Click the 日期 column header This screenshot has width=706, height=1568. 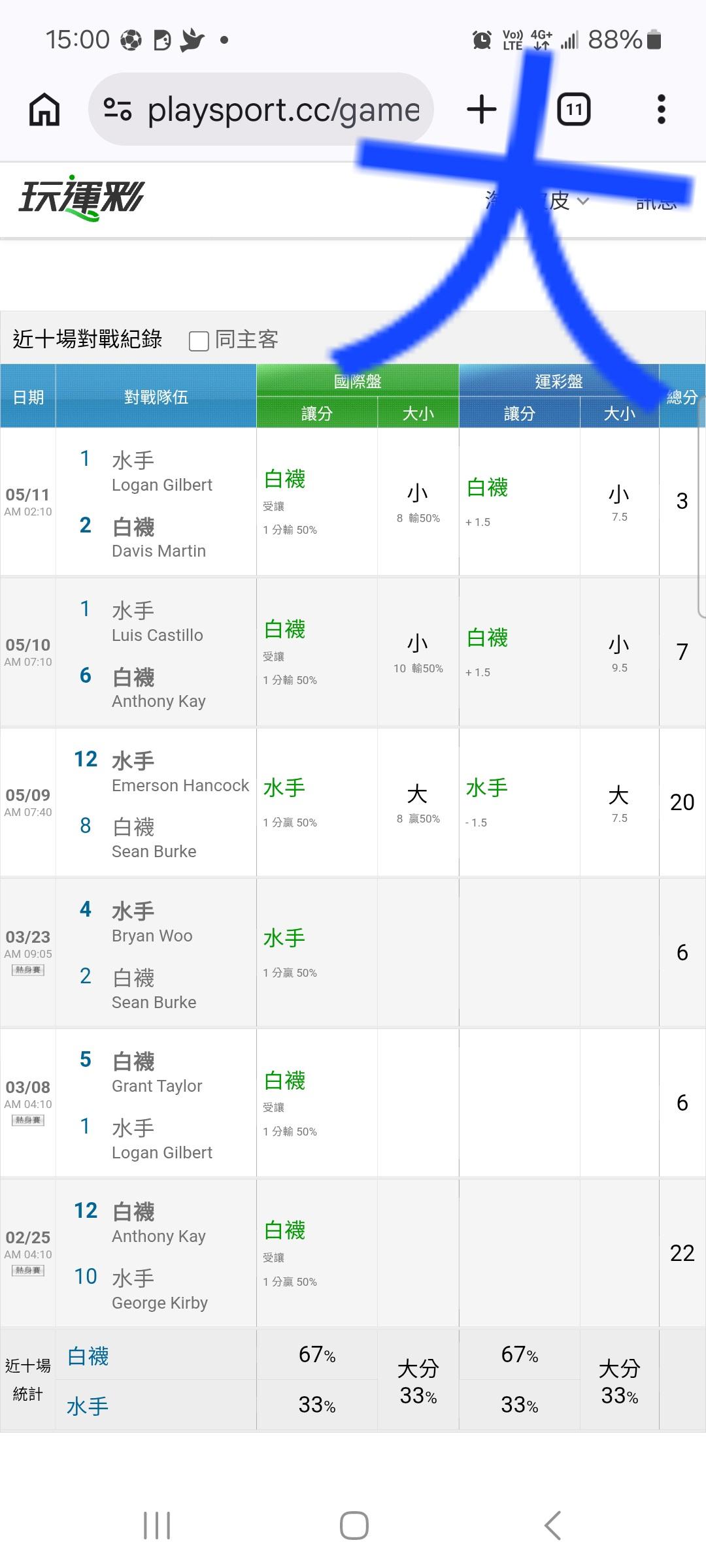[x=28, y=397]
